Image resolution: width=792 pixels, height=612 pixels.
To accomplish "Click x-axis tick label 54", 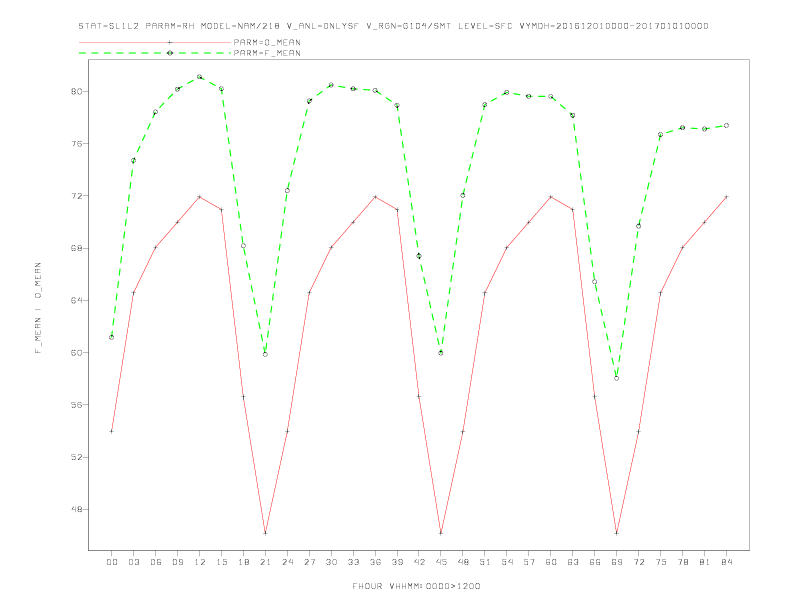I will 507,562.
